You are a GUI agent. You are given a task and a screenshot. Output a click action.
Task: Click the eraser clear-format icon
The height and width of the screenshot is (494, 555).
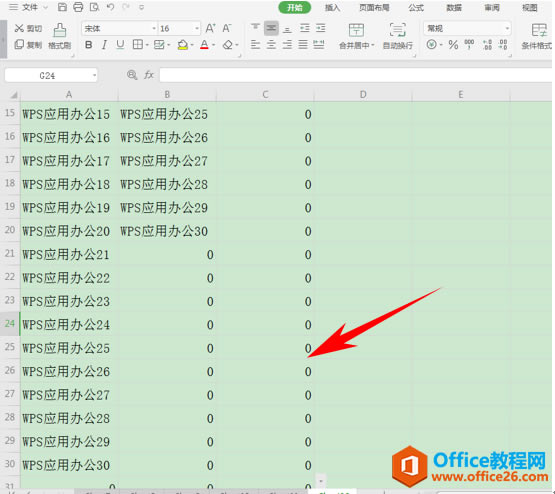coord(228,45)
